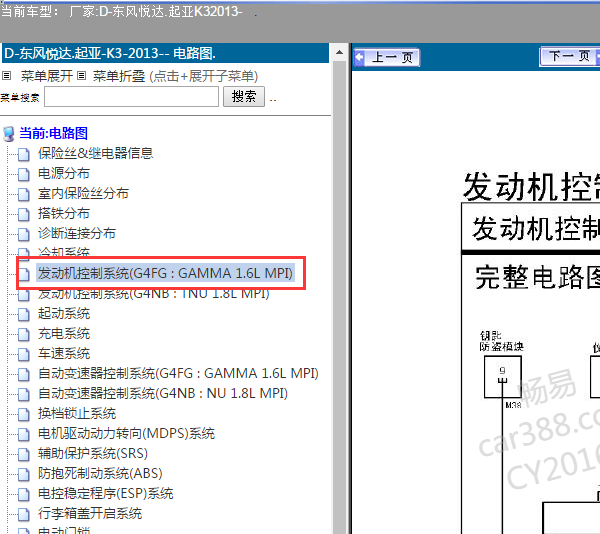Image resolution: width=600 pixels, height=534 pixels.
Task: Click the page icon beside 搭铁分布
Action: tap(24, 214)
